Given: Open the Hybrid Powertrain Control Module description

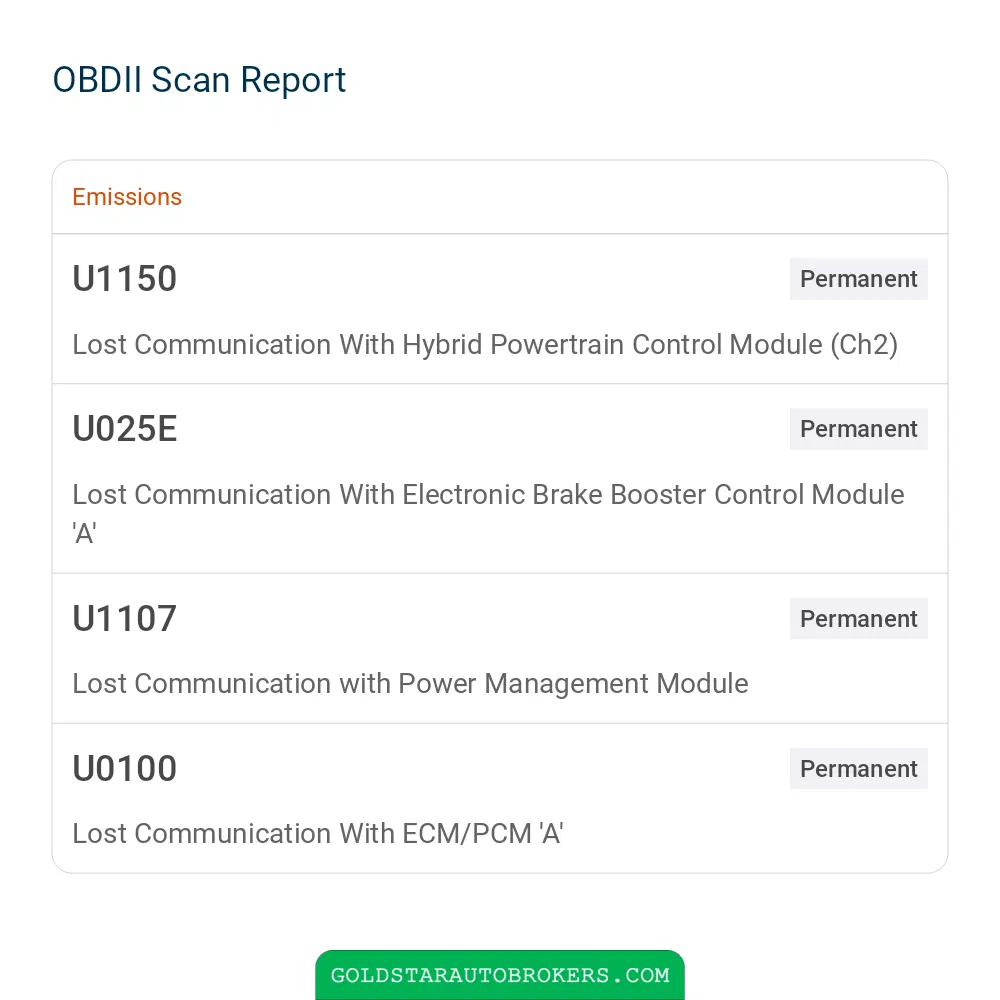Looking at the screenshot, I should [x=485, y=344].
